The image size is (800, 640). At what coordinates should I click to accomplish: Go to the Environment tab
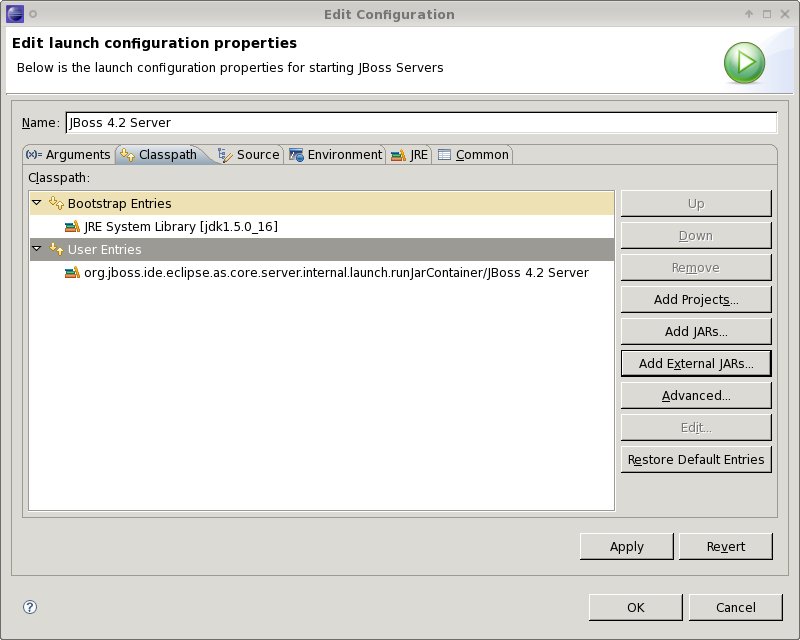tap(335, 155)
